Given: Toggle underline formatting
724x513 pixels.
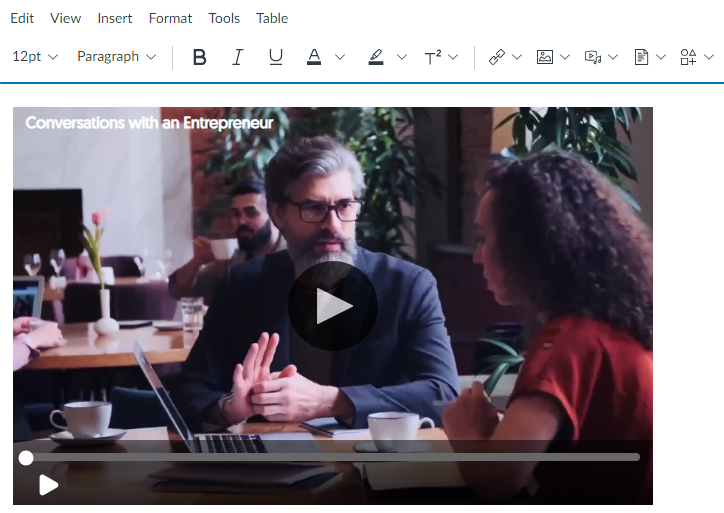Looking at the screenshot, I should pyautogui.click(x=276, y=57).
